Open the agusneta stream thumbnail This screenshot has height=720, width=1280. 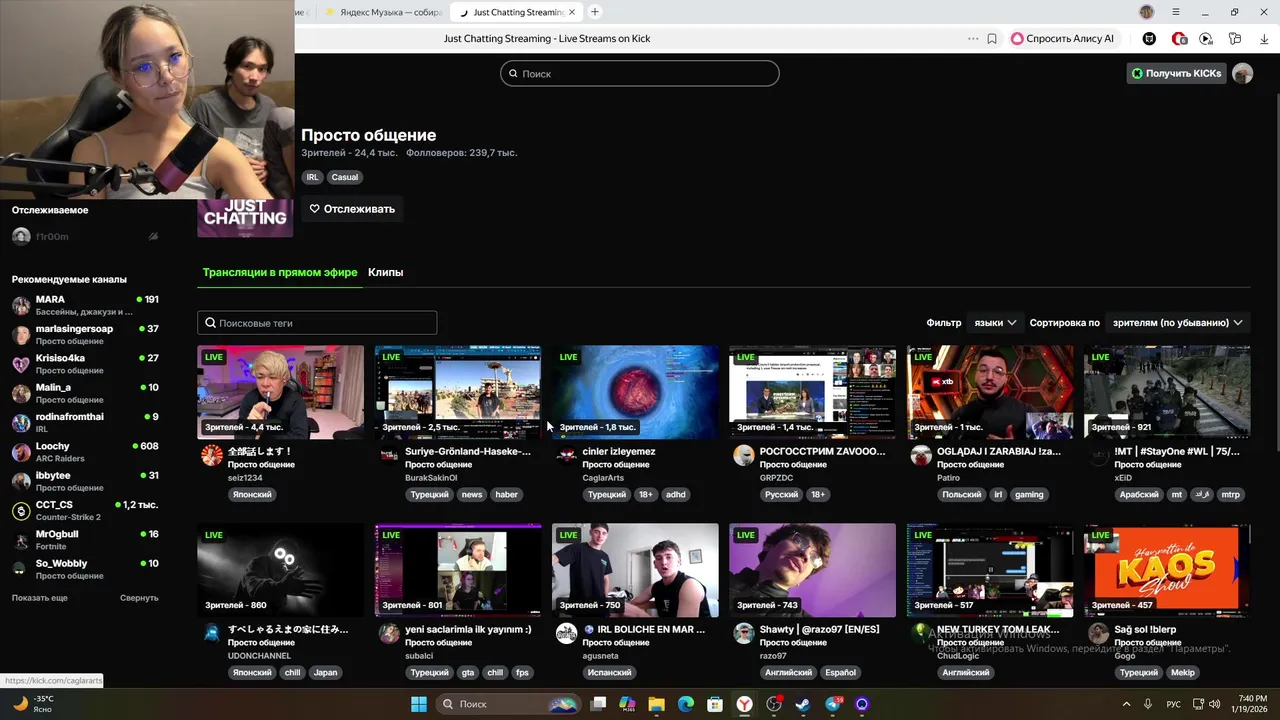point(635,570)
